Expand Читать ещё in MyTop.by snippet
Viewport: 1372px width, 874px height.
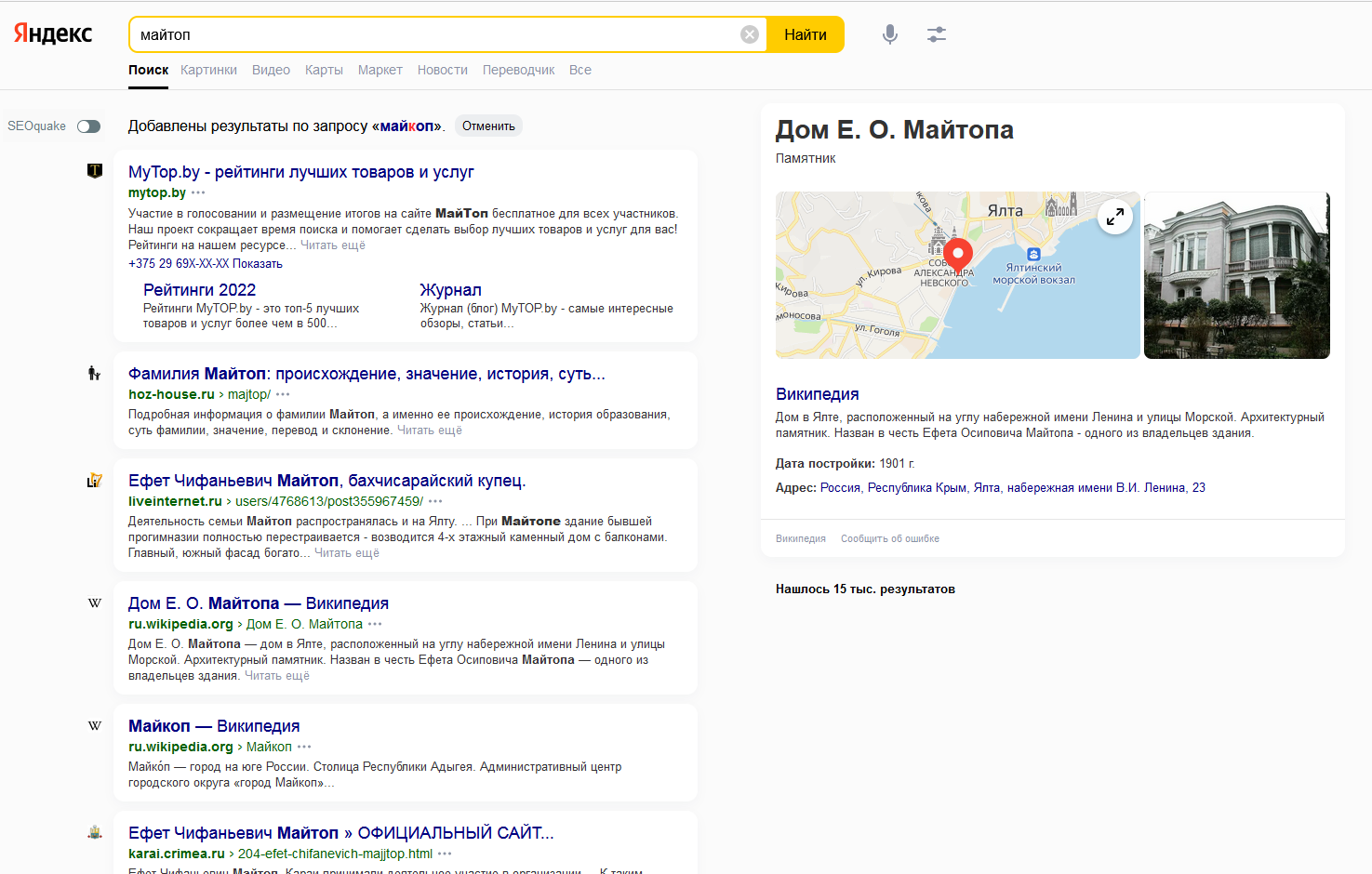point(333,245)
